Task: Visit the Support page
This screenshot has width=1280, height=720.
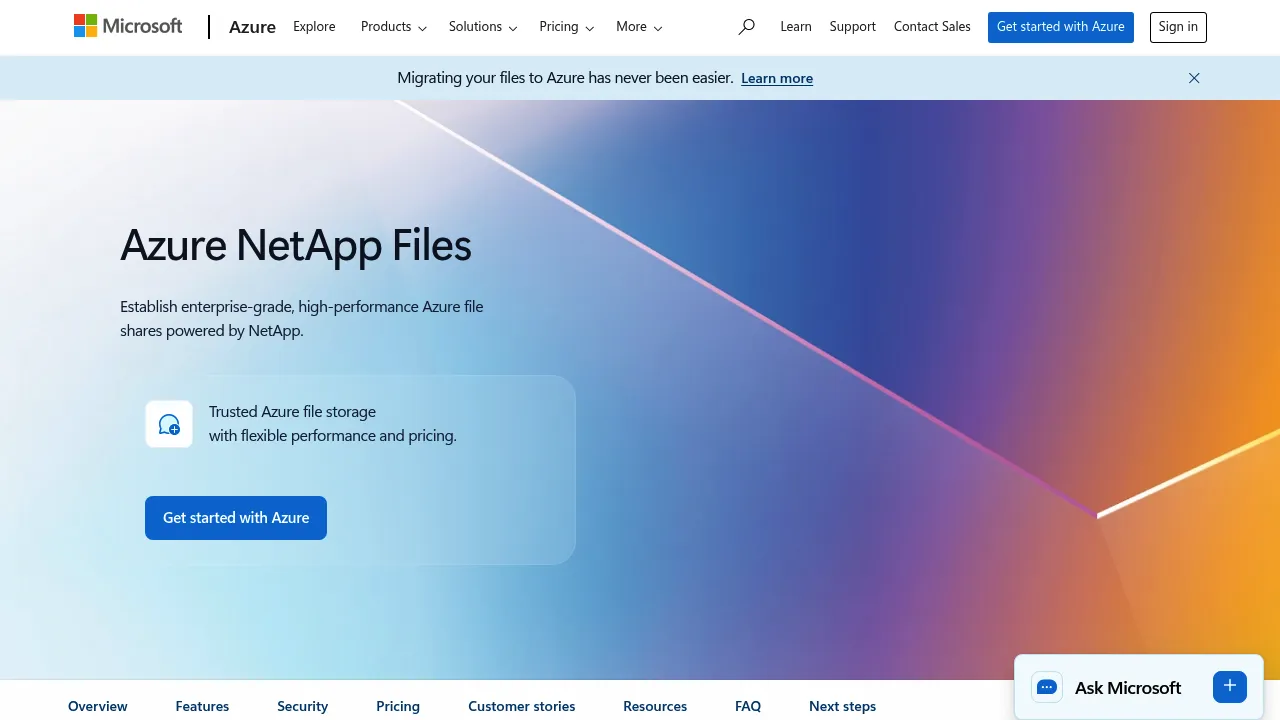Action: click(853, 27)
